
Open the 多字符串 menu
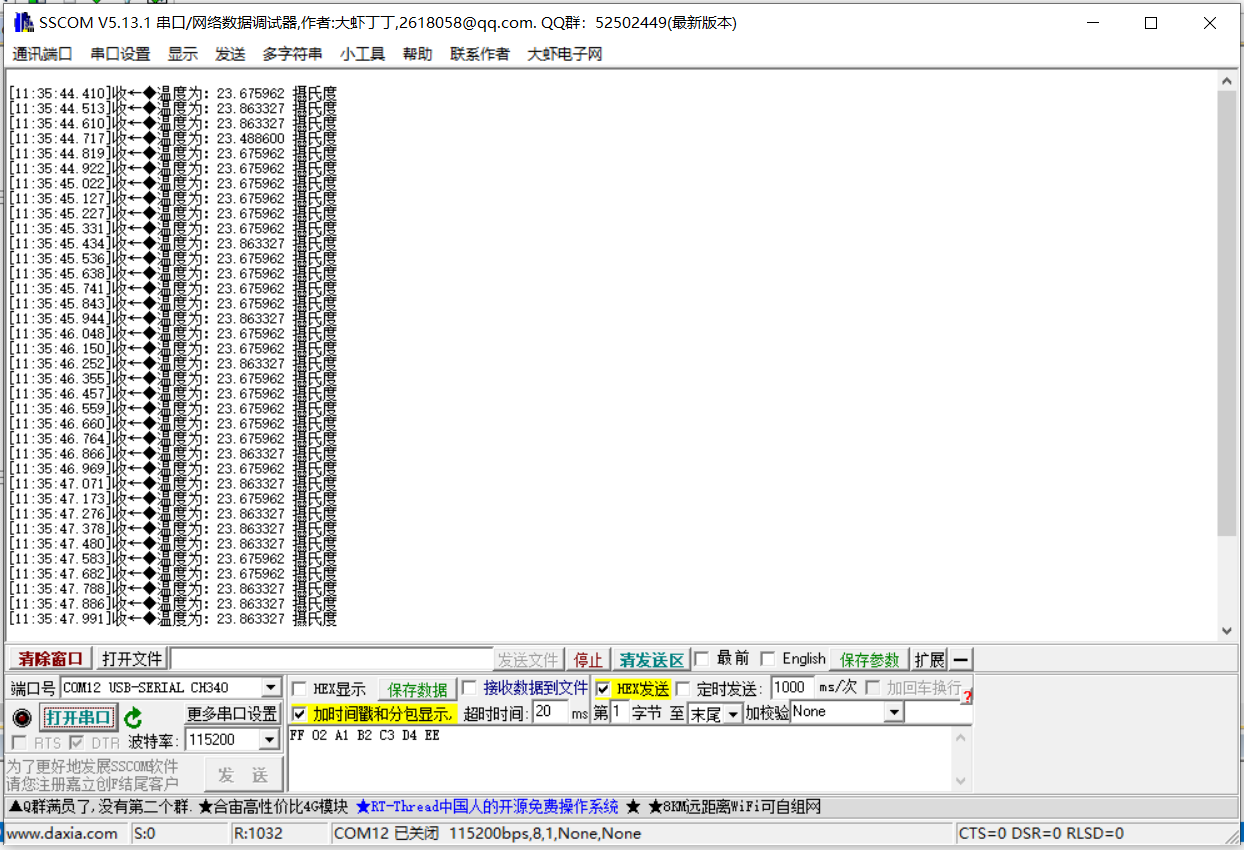click(292, 54)
